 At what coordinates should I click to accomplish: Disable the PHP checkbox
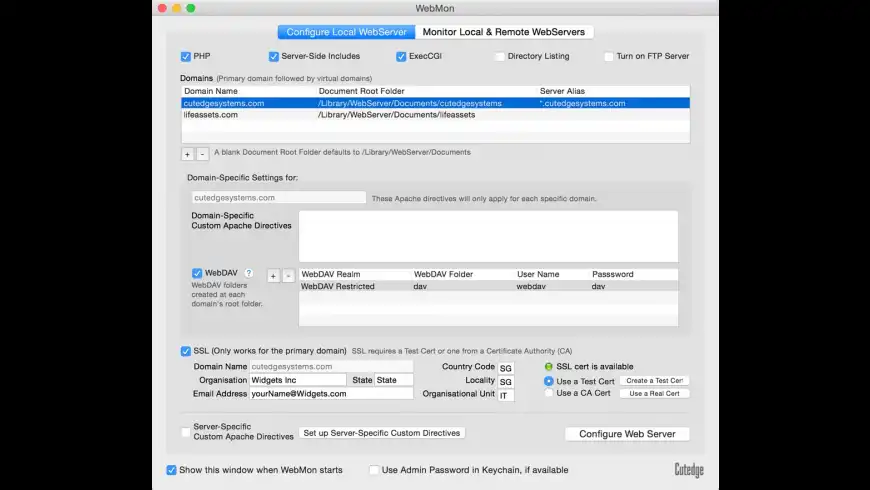coord(186,56)
